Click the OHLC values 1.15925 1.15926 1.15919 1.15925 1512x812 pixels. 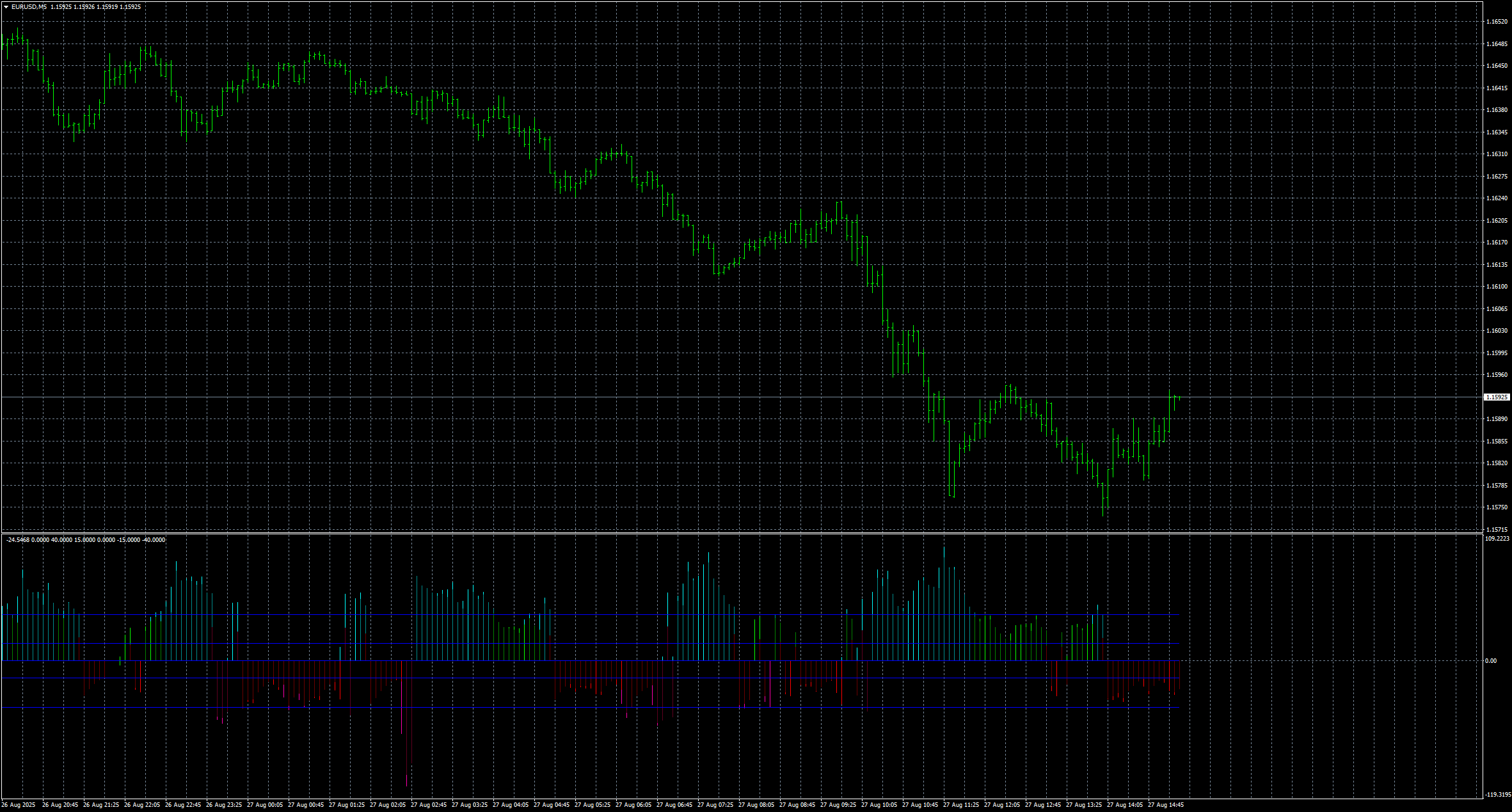[96, 7]
